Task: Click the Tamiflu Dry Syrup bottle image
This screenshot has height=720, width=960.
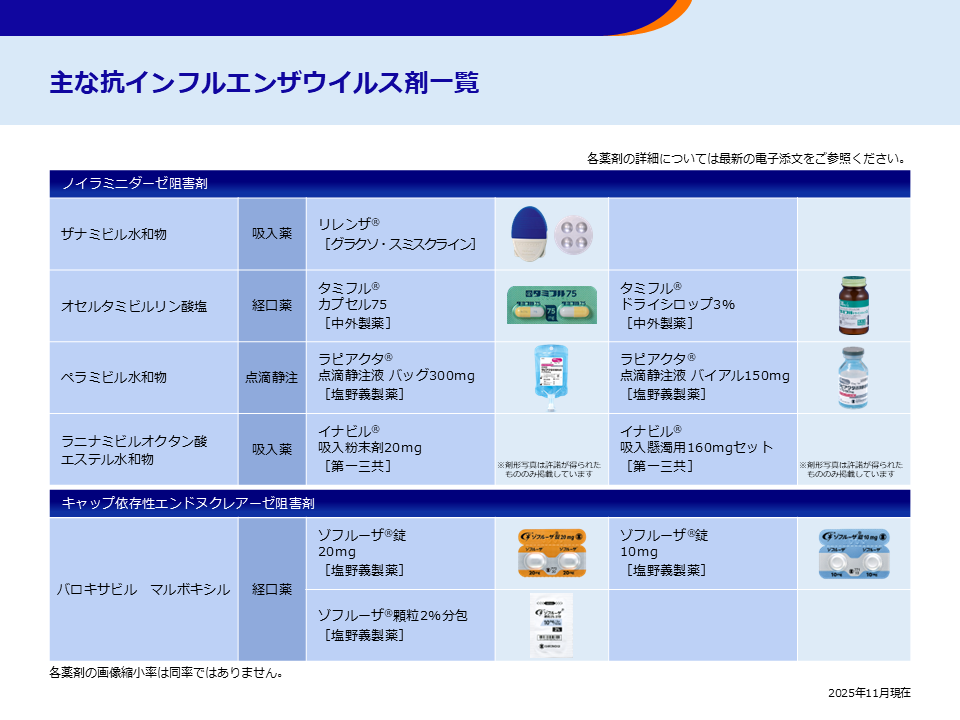Action: coord(855,305)
